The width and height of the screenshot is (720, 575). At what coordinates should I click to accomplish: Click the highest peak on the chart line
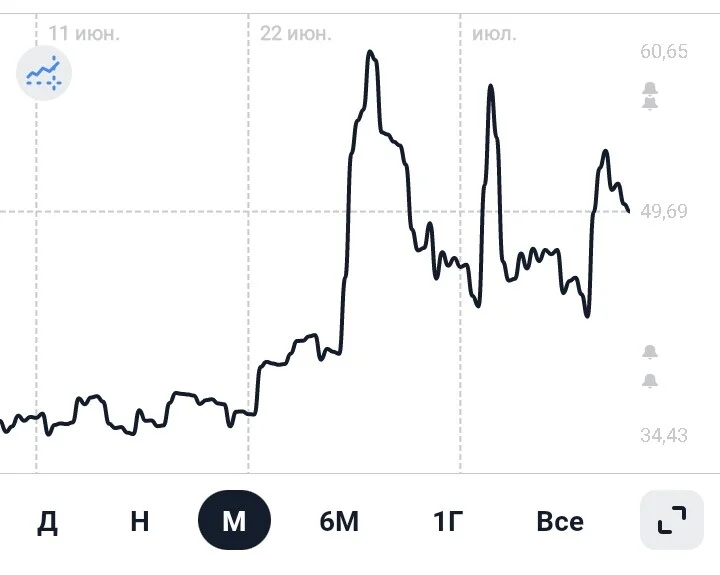coord(370,52)
